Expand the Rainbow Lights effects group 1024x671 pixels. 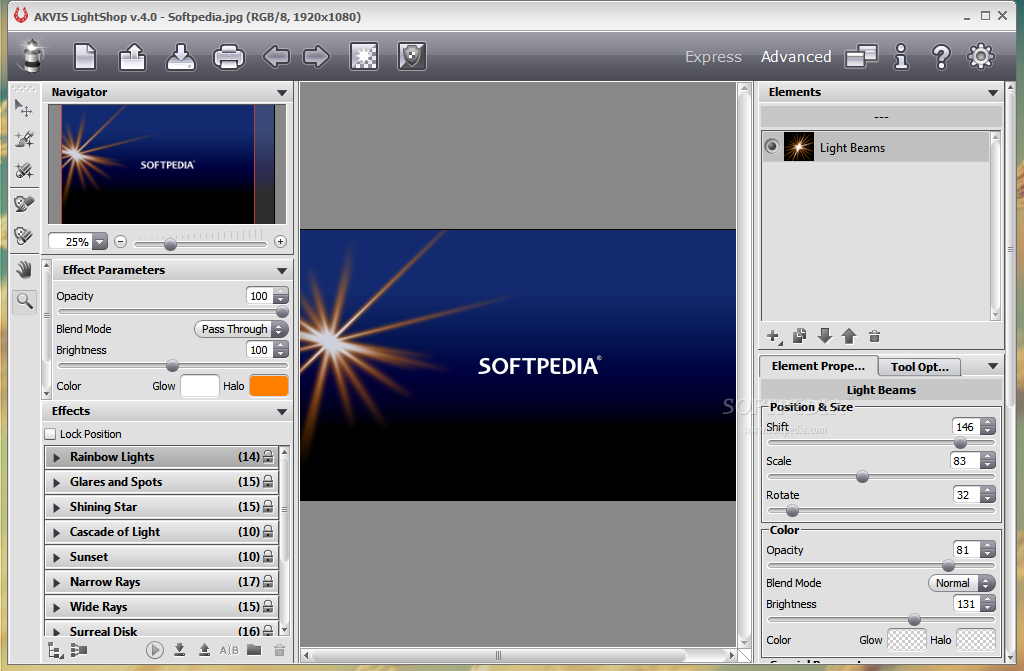coord(57,457)
